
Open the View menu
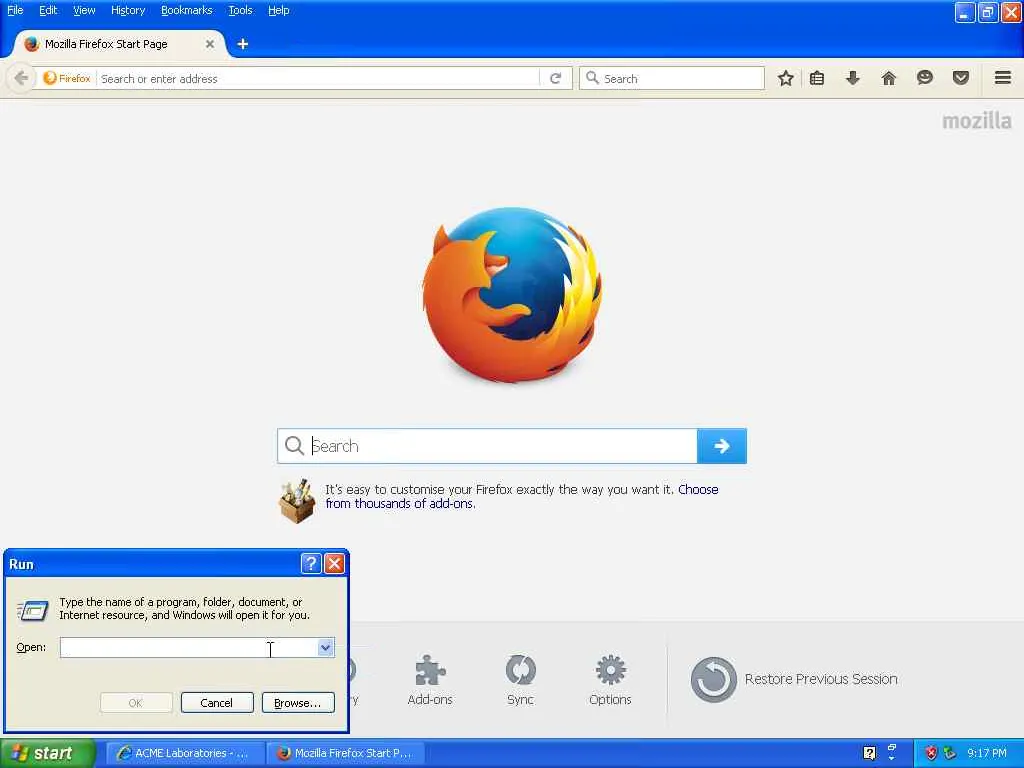pyautogui.click(x=84, y=10)
